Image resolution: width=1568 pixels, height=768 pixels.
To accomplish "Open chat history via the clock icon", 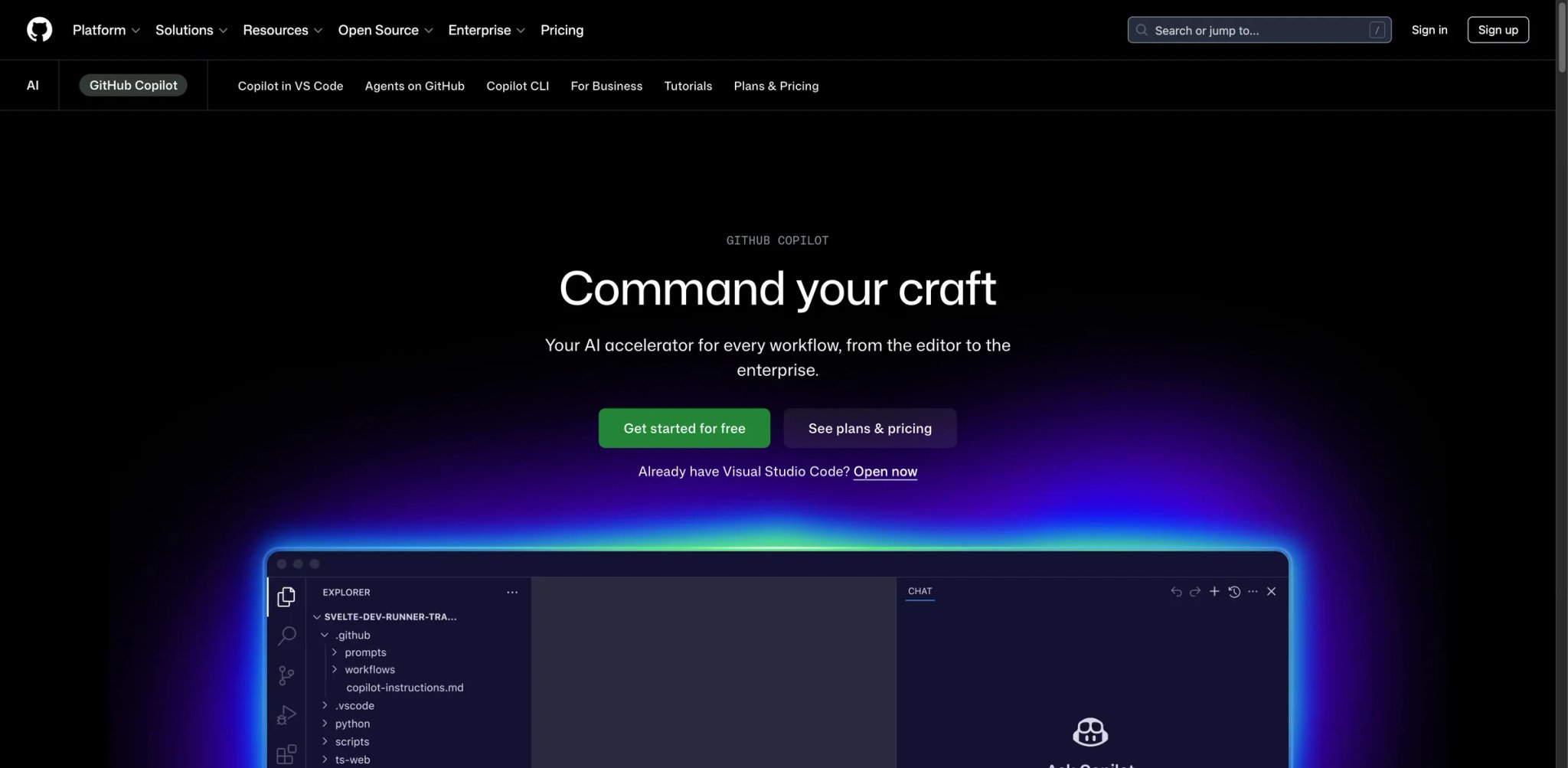I will 1234,591.
